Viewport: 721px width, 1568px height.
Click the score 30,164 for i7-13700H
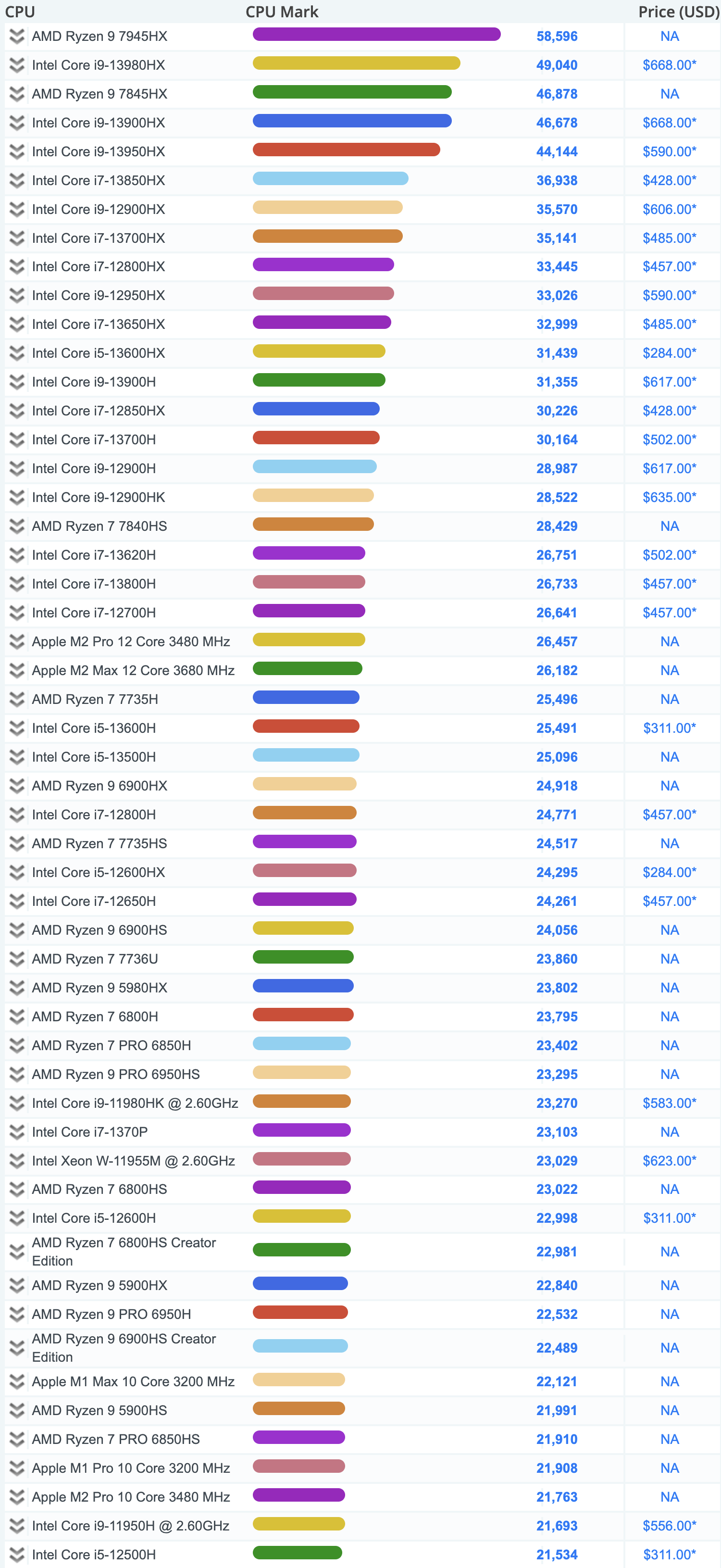557,440
